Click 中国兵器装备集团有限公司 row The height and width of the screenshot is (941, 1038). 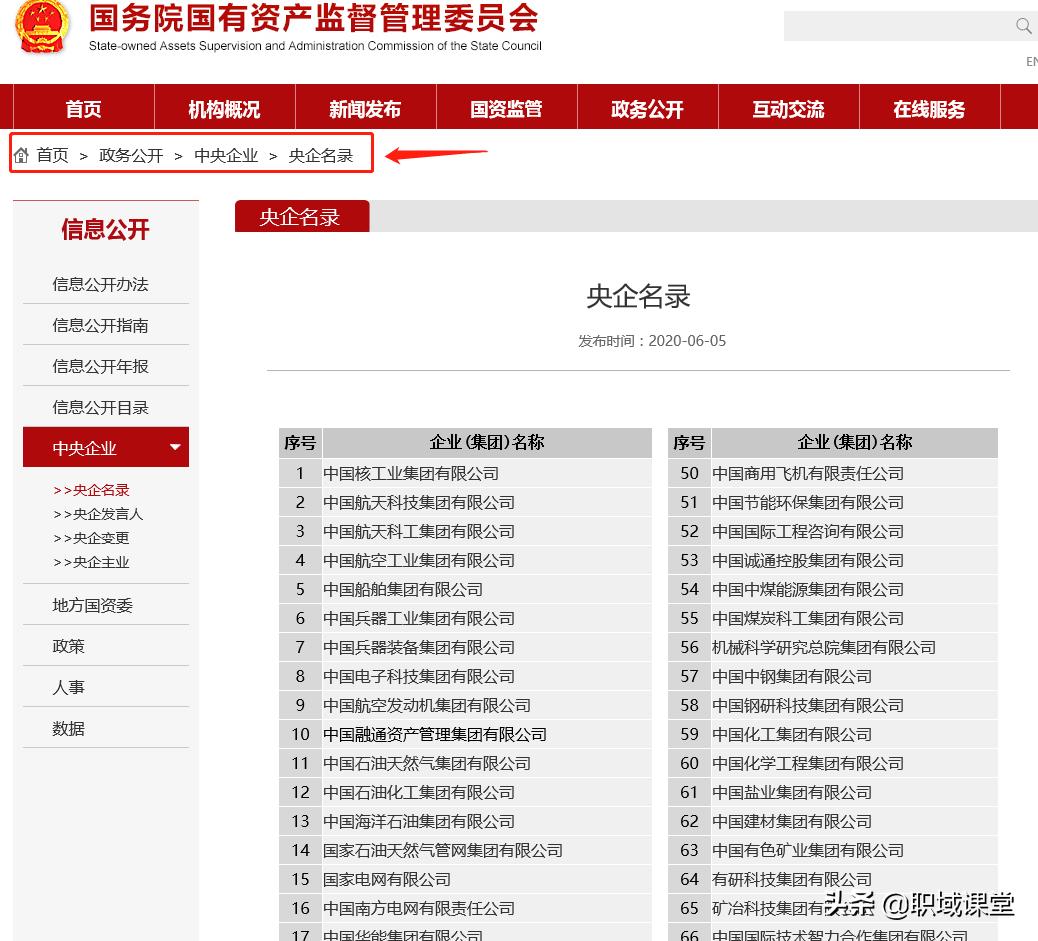465,648
